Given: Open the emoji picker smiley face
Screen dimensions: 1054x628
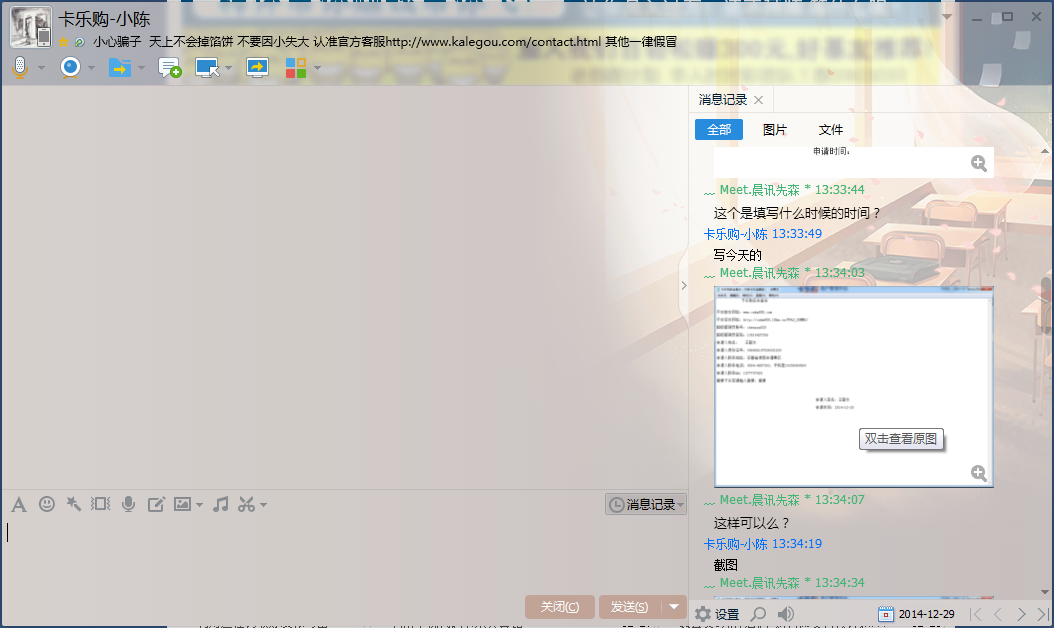Looking at the screenshot, I should tap(46, 504).
